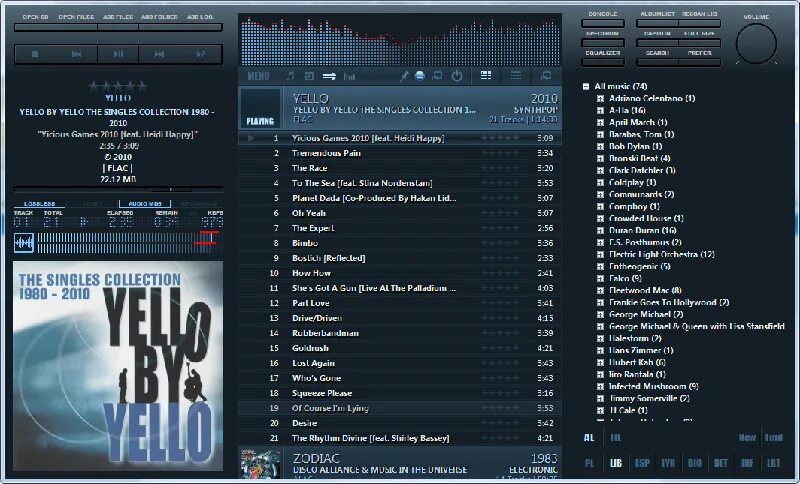Click the blue globe toolbar icon
800x484 pixels.
(x=420, y=76)
